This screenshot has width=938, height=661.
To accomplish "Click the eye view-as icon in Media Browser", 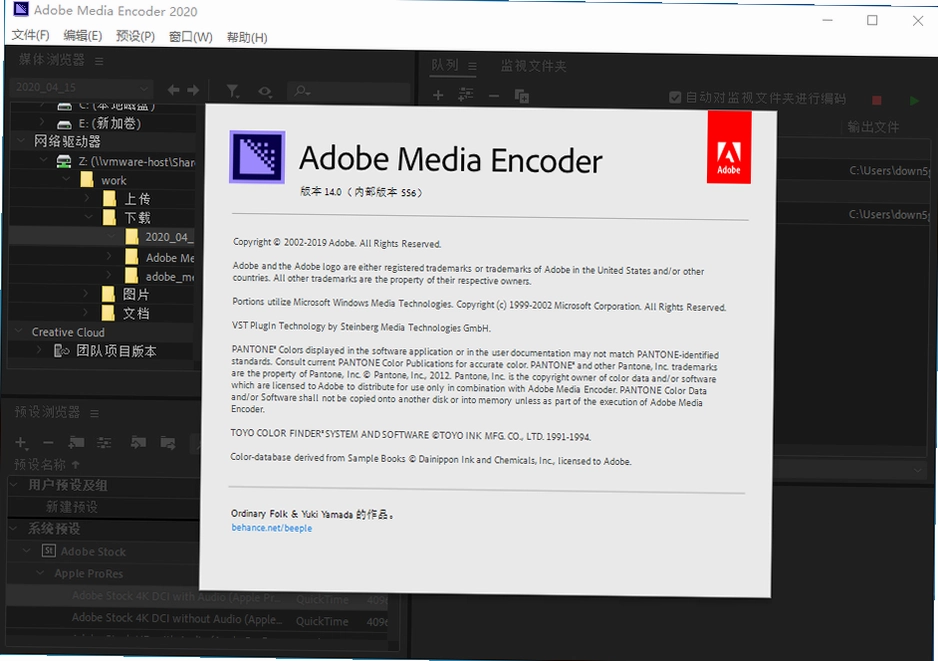I will point(265,92).
